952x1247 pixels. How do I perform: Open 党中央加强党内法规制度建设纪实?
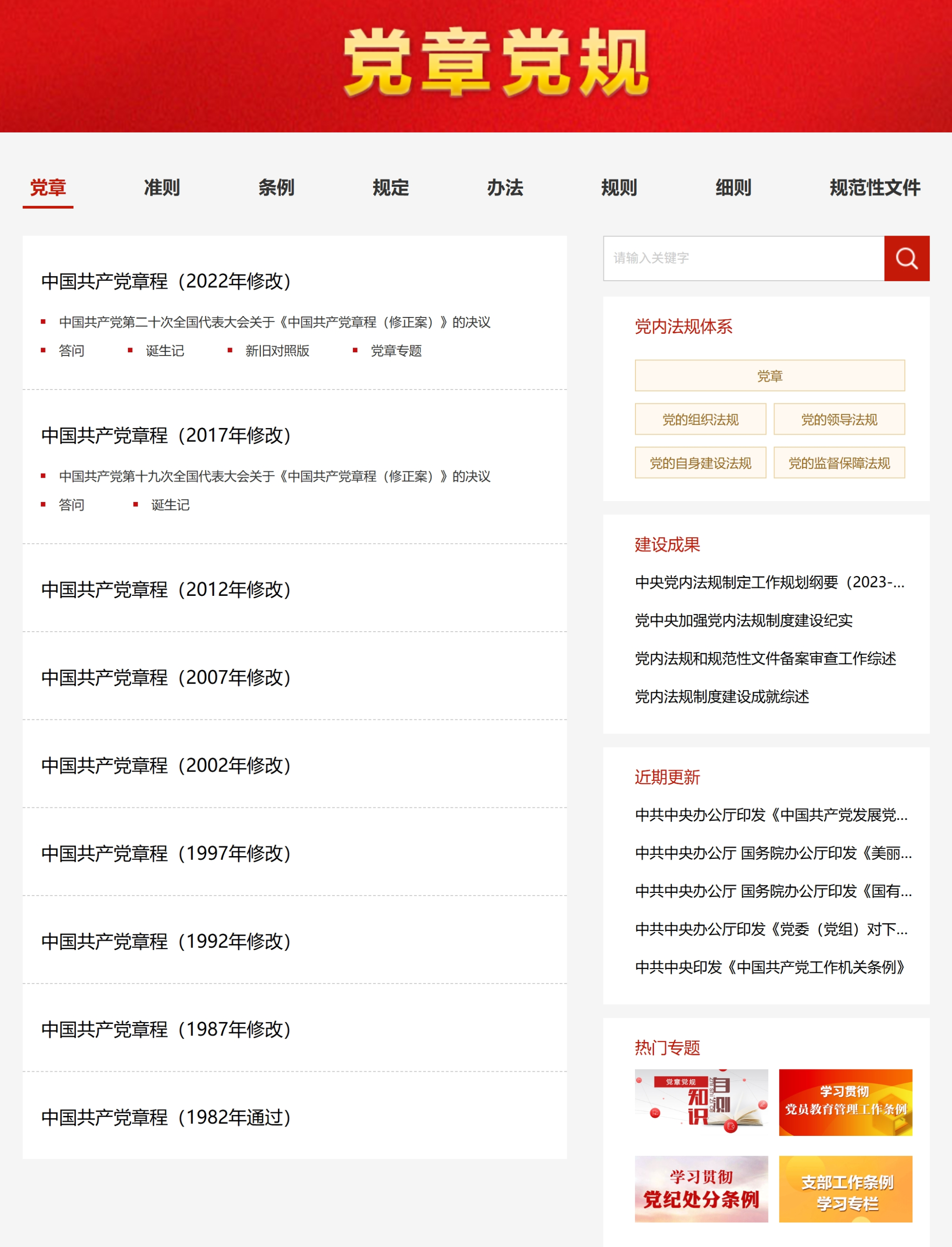[743, 620]
